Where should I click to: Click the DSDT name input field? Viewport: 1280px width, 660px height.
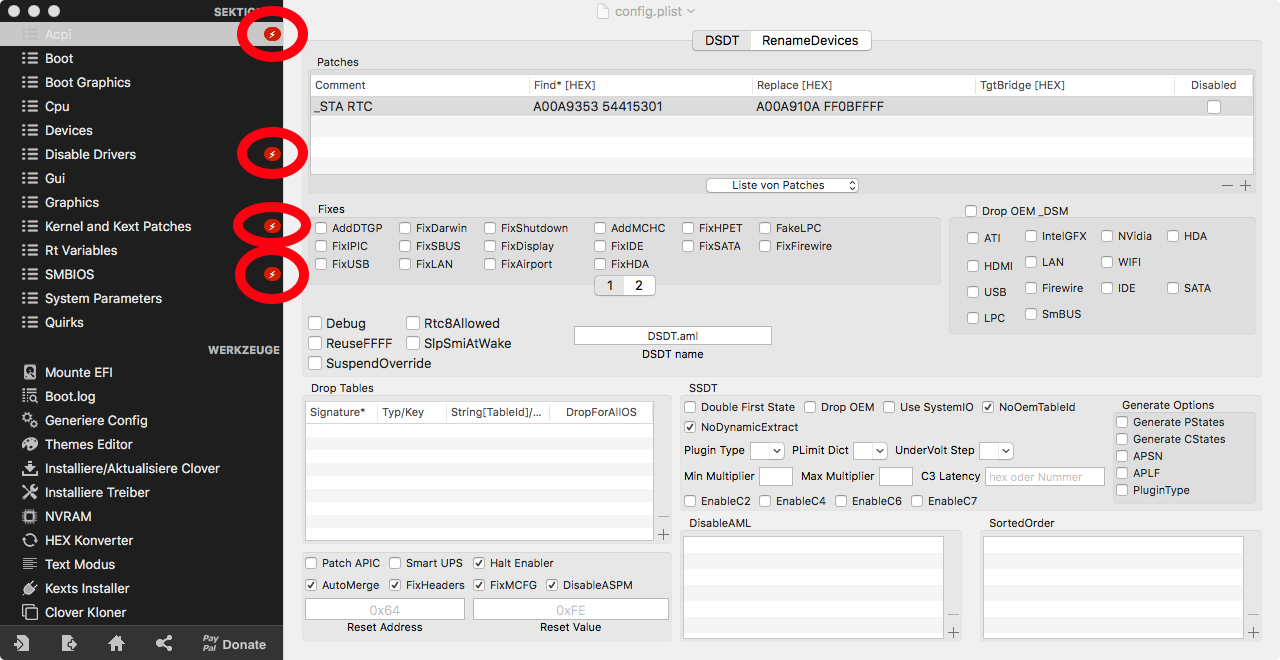672,336
